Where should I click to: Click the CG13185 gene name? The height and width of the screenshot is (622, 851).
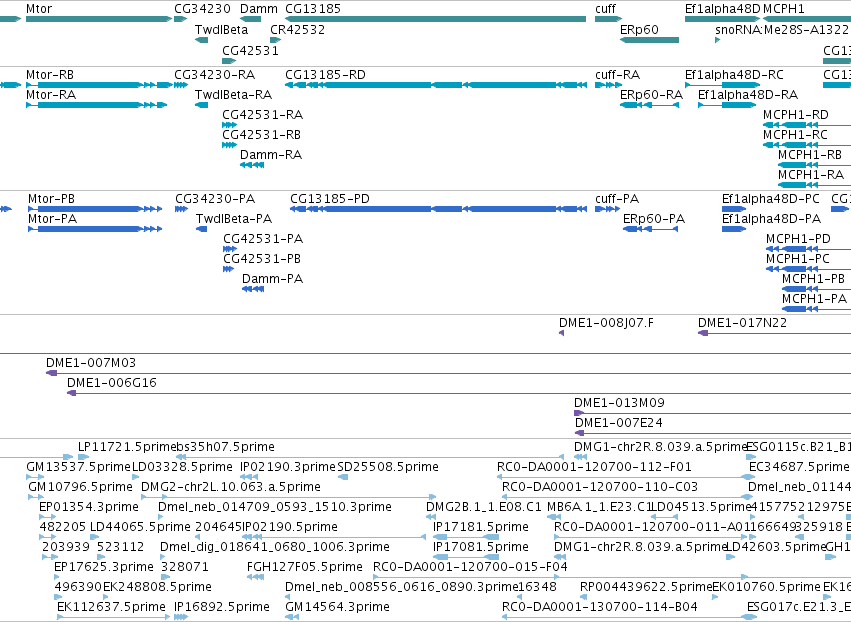(x=313, y=9)
